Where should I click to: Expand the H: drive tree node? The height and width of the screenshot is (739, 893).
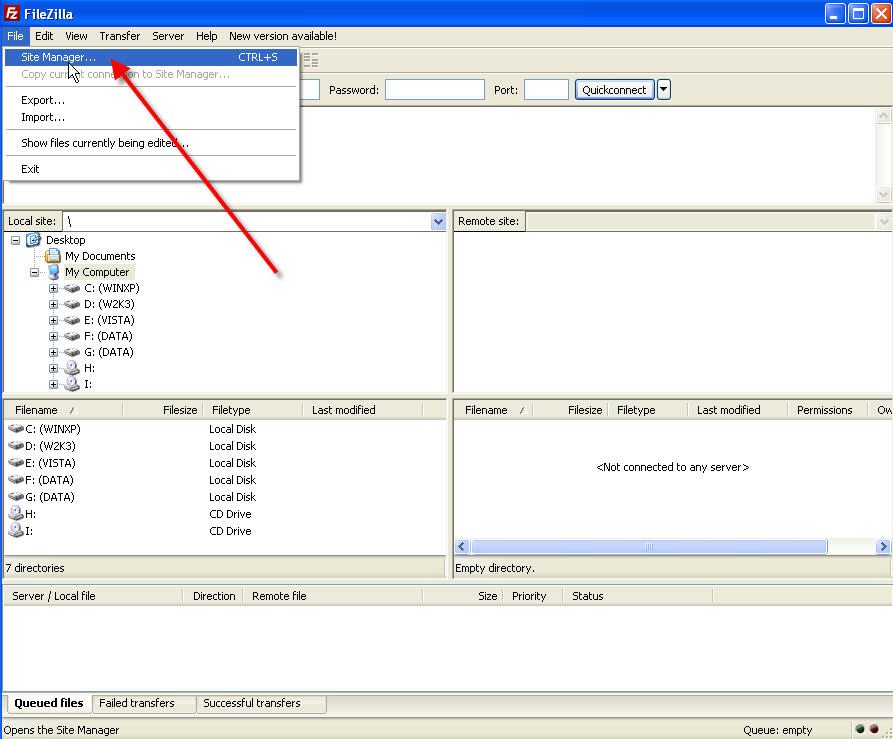54,368
